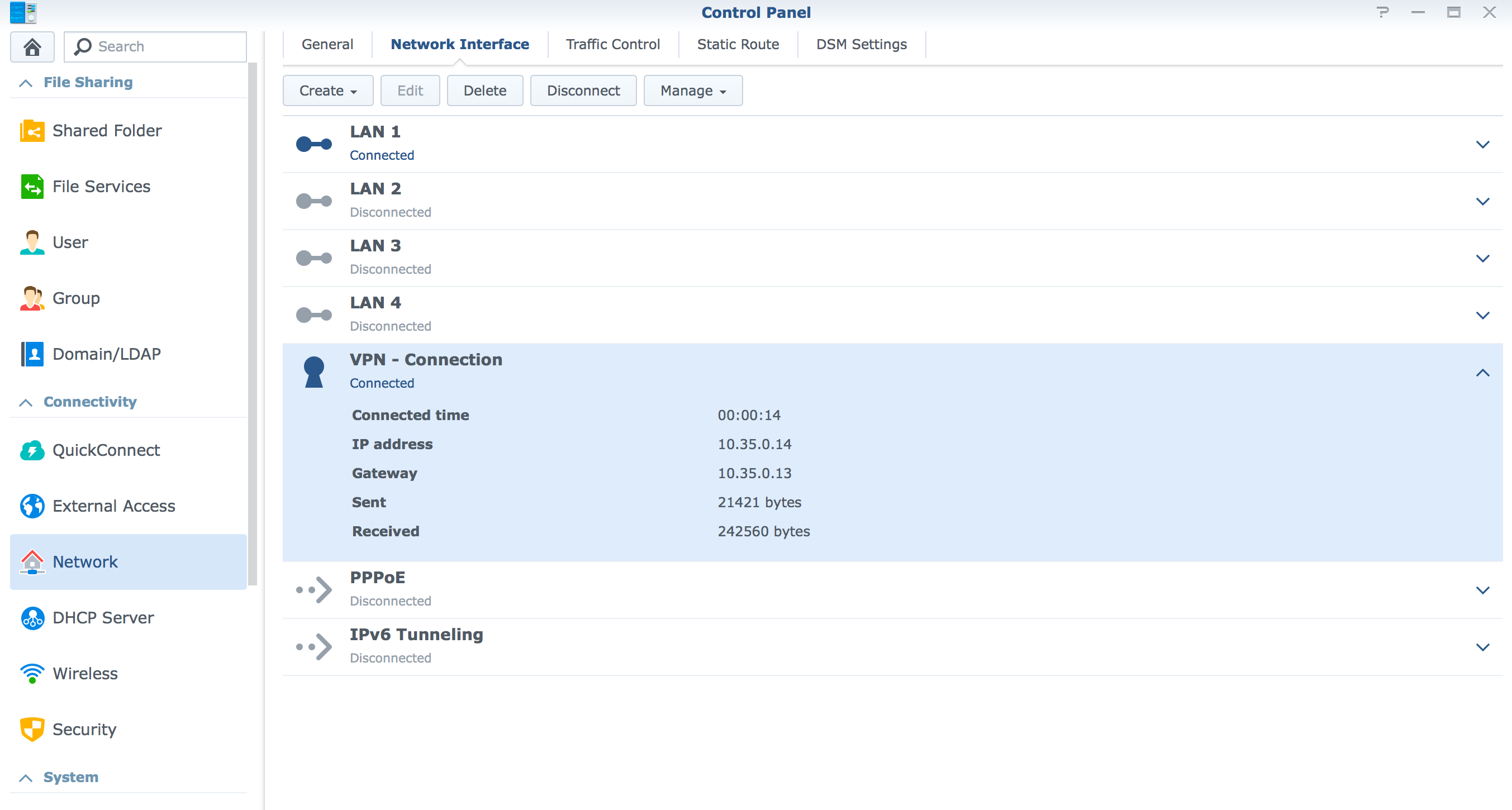Open Shared Folder icon in sidebar

click(32, 130)
